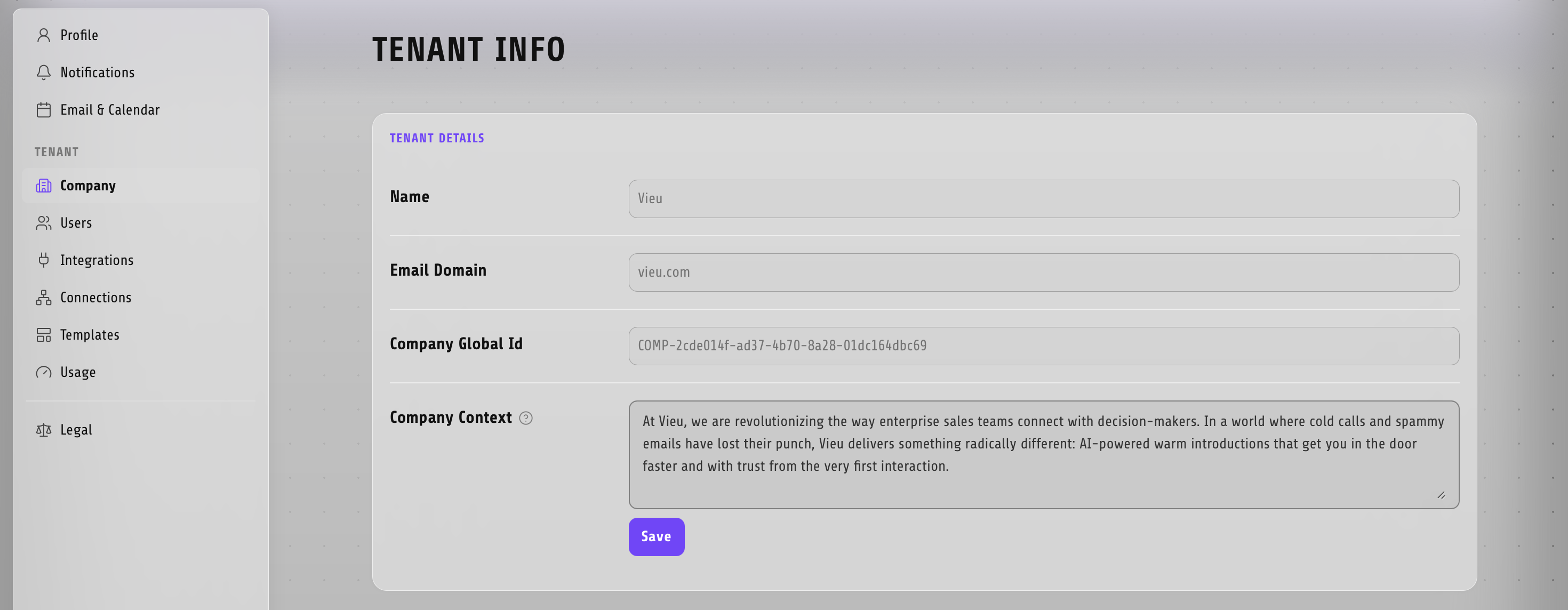
Task: Click the Templates layout icon
Action: coord(43,335)
